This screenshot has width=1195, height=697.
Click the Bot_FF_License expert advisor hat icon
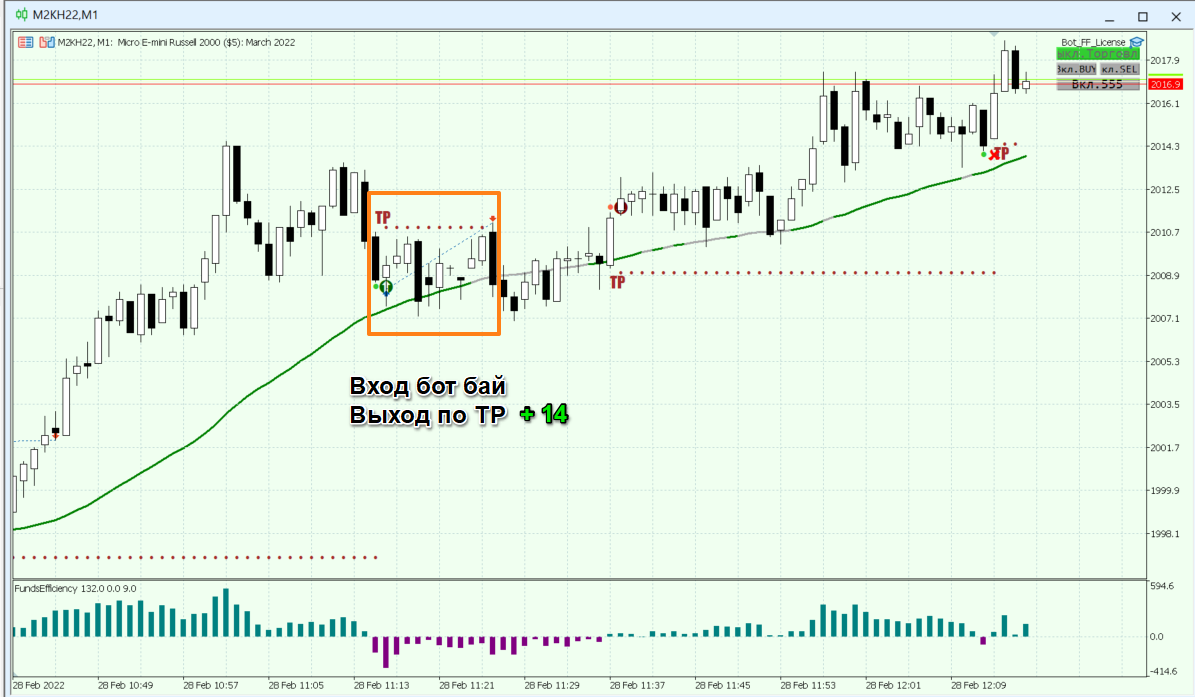click(x=1136, y=43)
